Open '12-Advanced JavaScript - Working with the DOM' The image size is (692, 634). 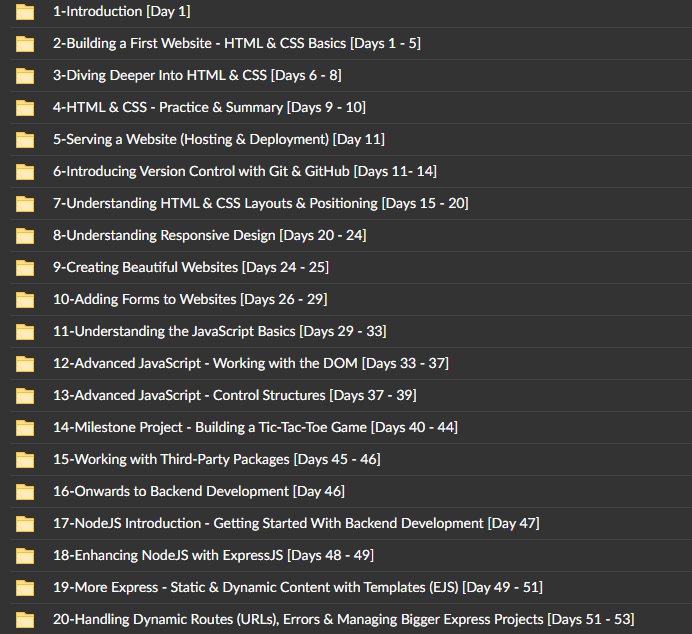coord(251,363)
